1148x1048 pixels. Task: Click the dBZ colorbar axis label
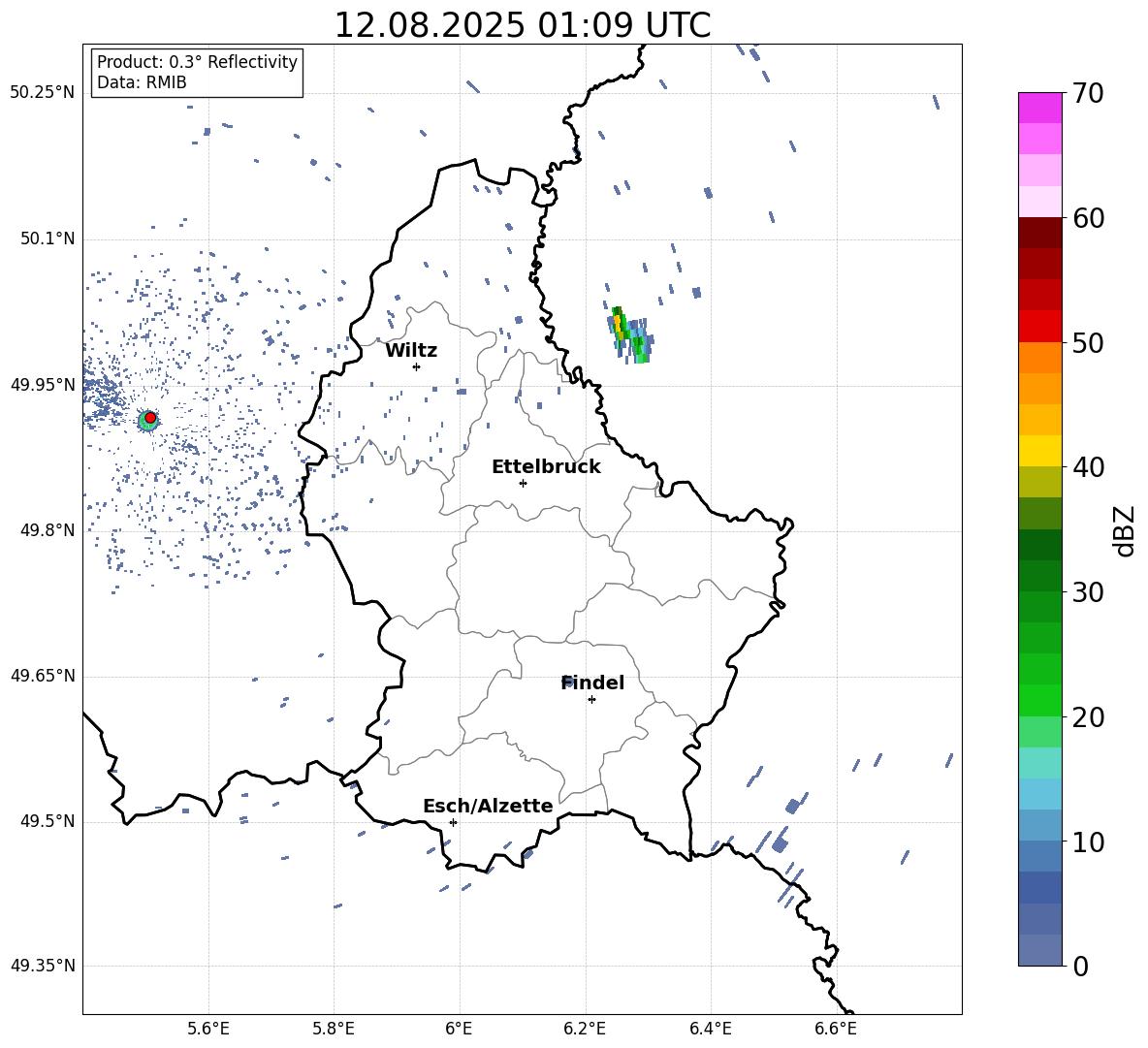pyautogui.click(x=1124, y=530)
